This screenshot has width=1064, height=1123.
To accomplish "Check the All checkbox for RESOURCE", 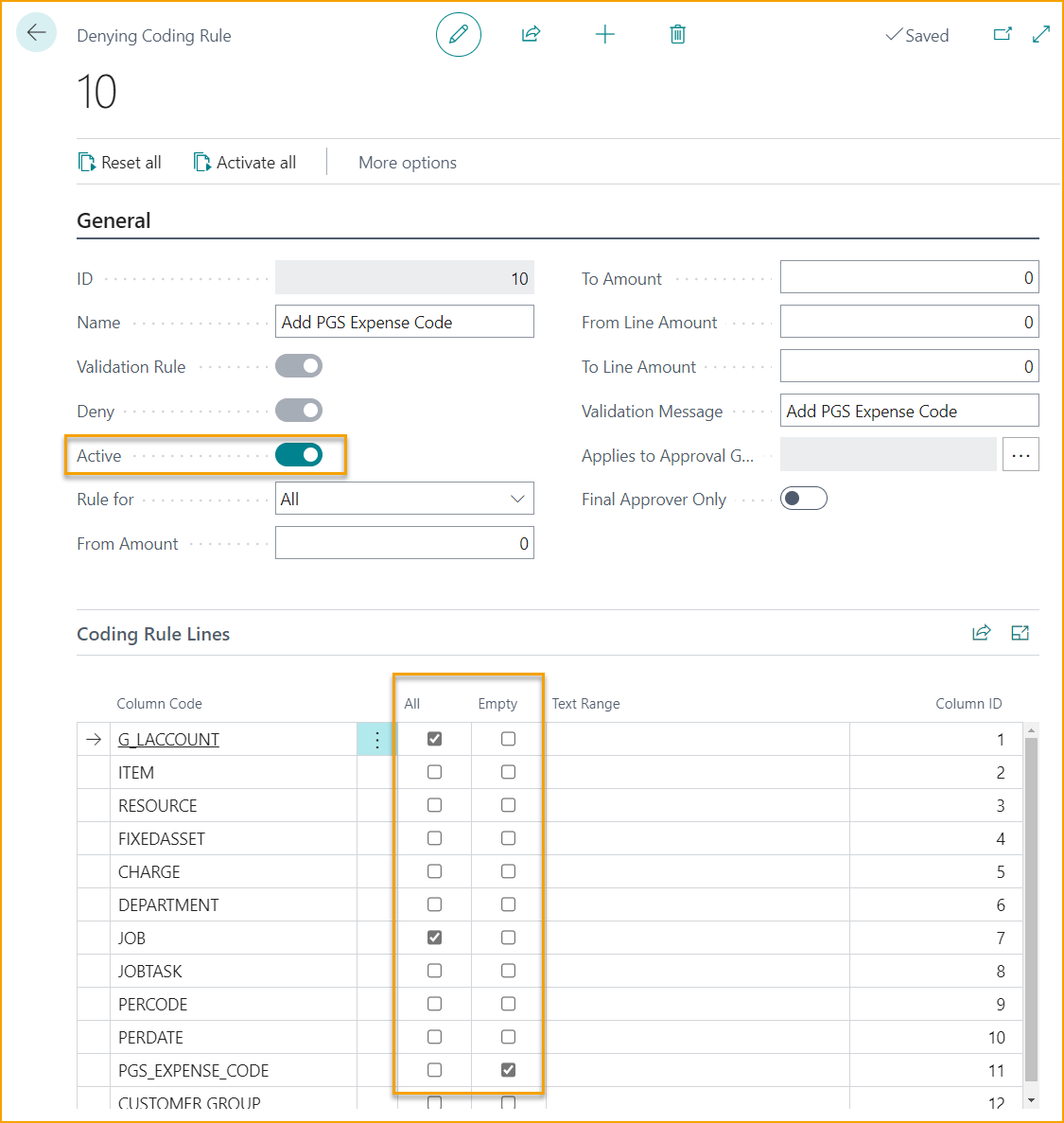I will click(434, 804).
